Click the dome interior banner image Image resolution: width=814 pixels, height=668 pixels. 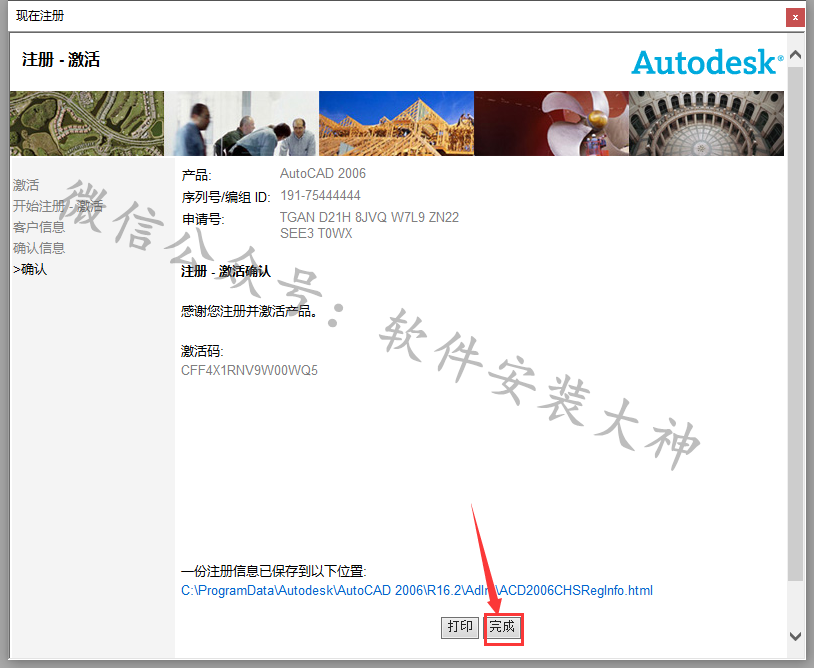(x=707, y=124)
